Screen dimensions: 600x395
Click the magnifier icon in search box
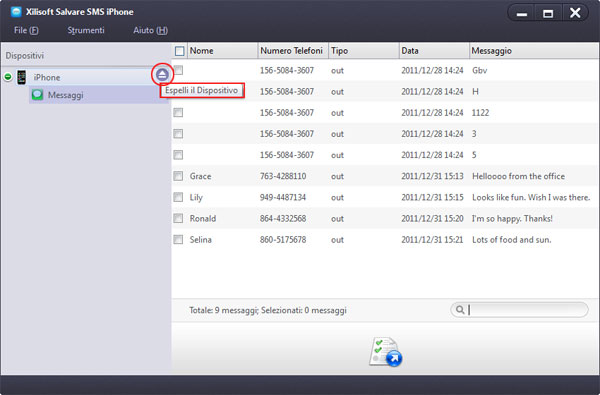(x=460, y=310)
